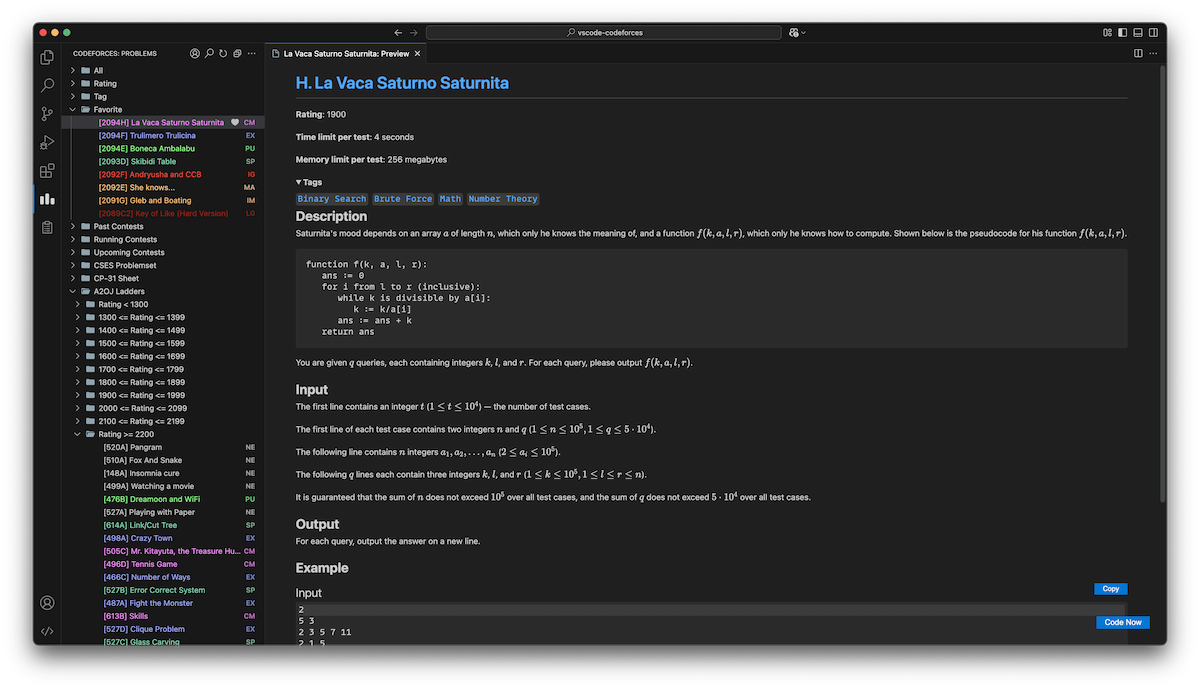The height and width of the screenshot is (689, 1200).
Task: Open the Search view in activity bar
Action: [x=47, y=86]
